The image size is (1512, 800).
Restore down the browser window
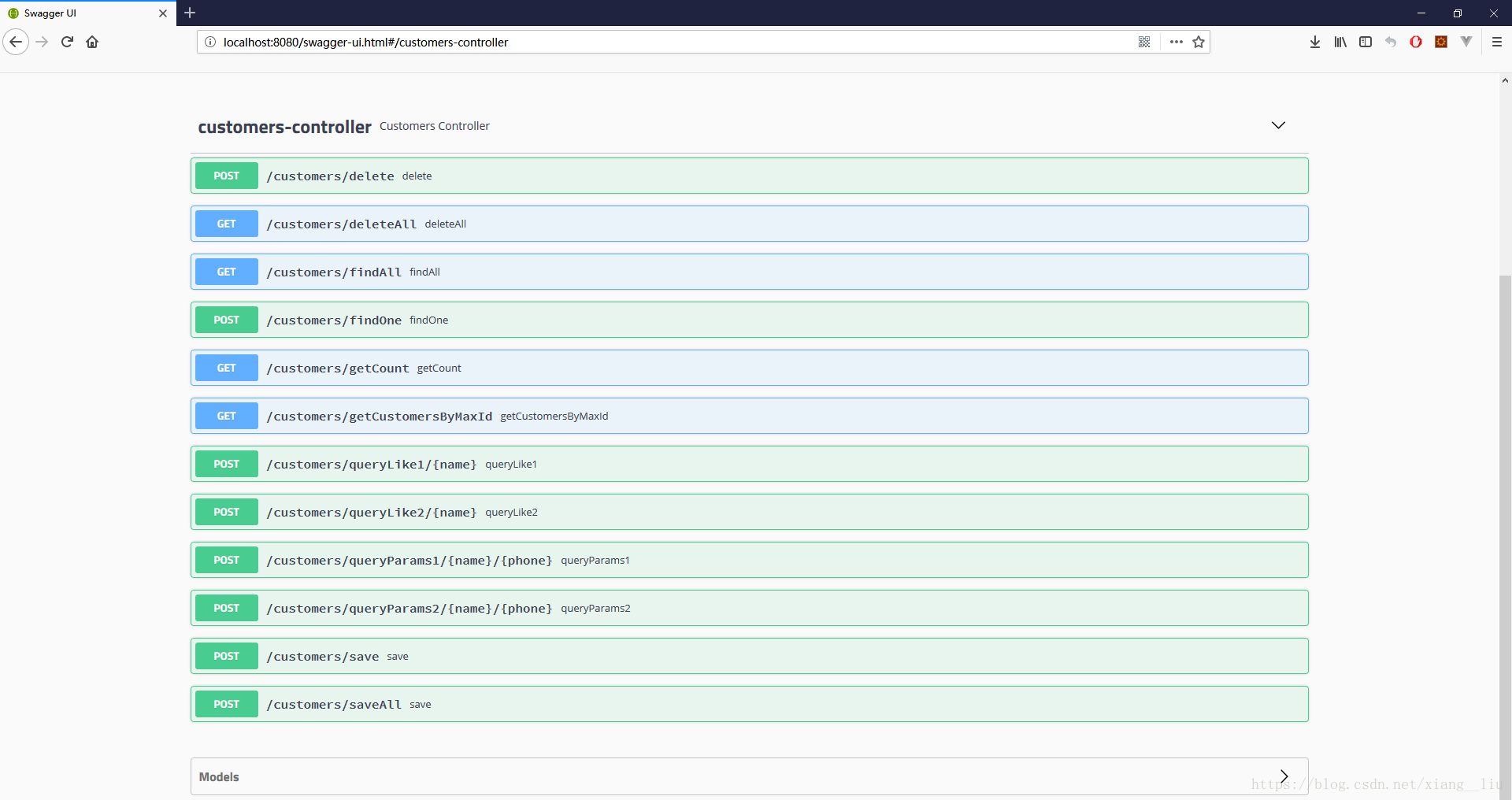tap(1458, 13)
